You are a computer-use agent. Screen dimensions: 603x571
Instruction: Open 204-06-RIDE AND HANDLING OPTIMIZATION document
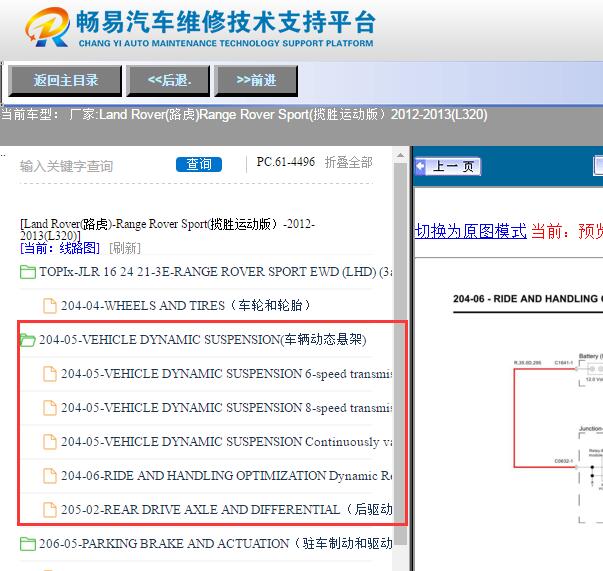(226, 476)
